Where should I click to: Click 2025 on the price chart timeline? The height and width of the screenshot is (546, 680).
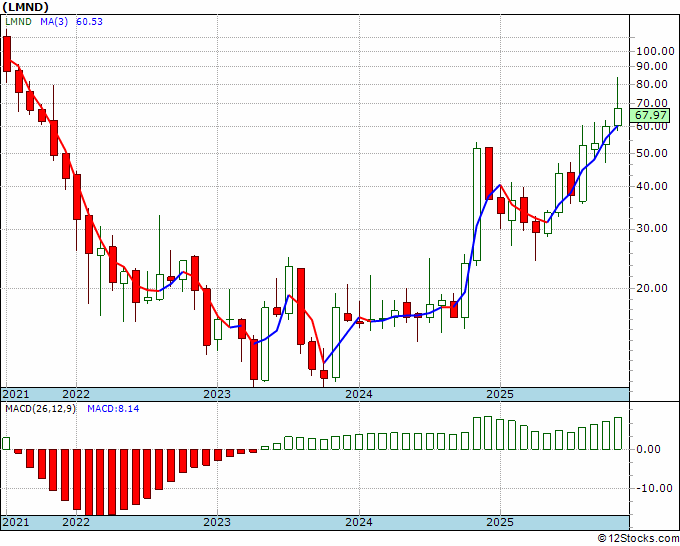(500, 394)
